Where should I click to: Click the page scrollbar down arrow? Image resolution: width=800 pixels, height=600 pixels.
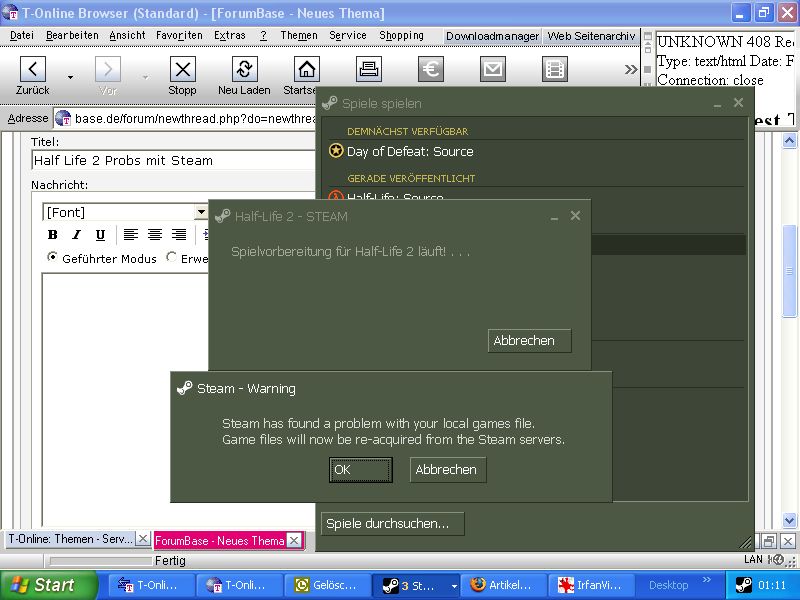[789, 520]
